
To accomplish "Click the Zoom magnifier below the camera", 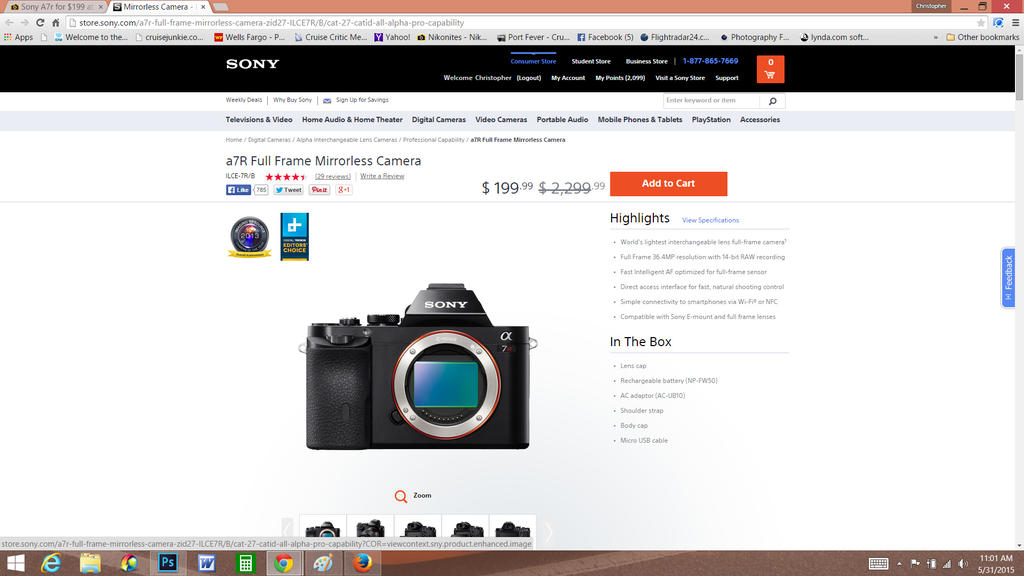I will 401,496.
